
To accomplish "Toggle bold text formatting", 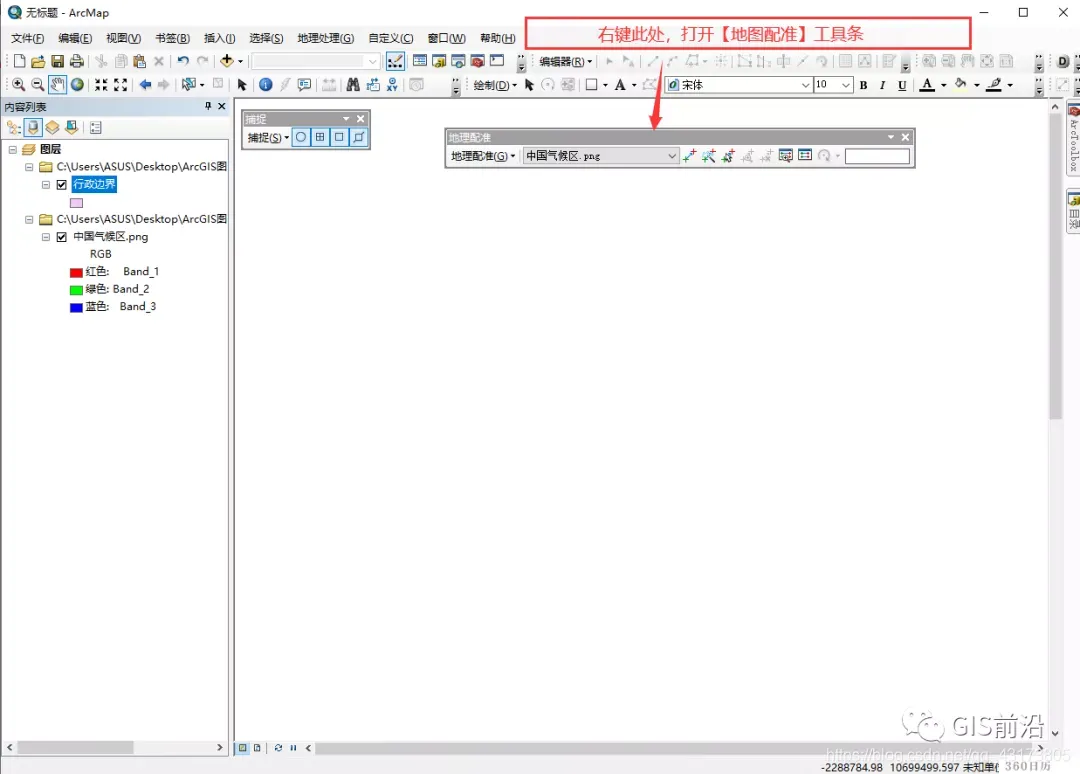I will pos(864,85).
